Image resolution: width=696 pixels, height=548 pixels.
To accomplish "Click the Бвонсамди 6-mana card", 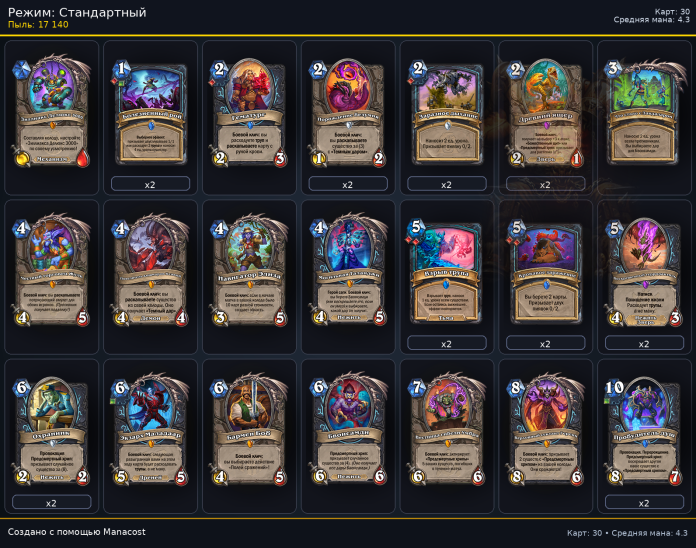I will [348, 430].
